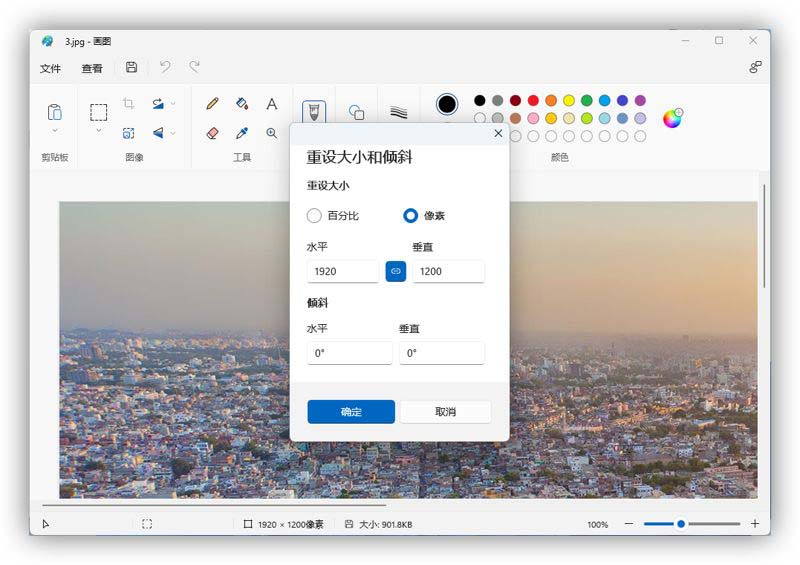Select the 像素 radio button
800x565 pixels.
pos(410,215)
